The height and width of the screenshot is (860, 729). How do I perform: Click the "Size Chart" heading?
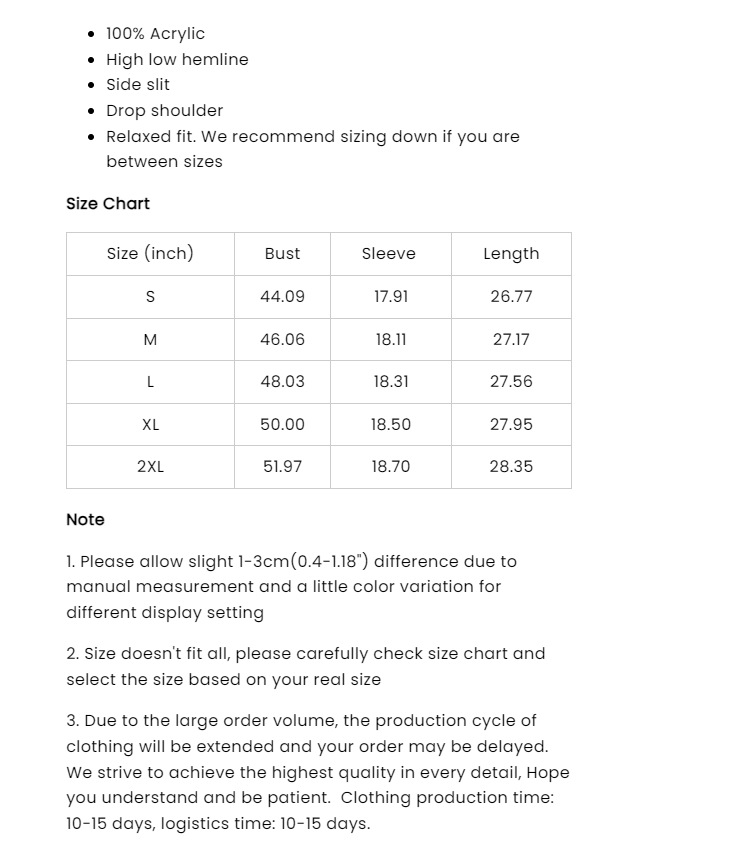pyautogui.click(x=108, y=204)
